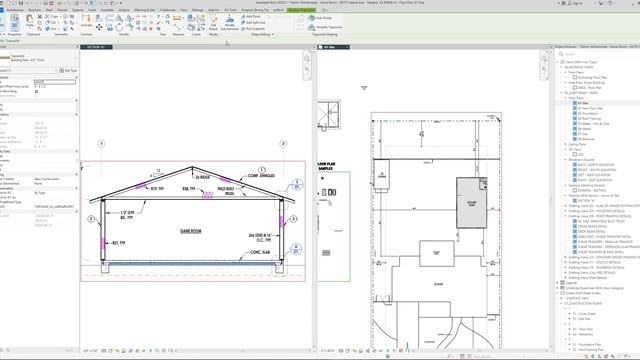
Task: Select the Modify arrow tool
Action: click(x=2, y=21)
